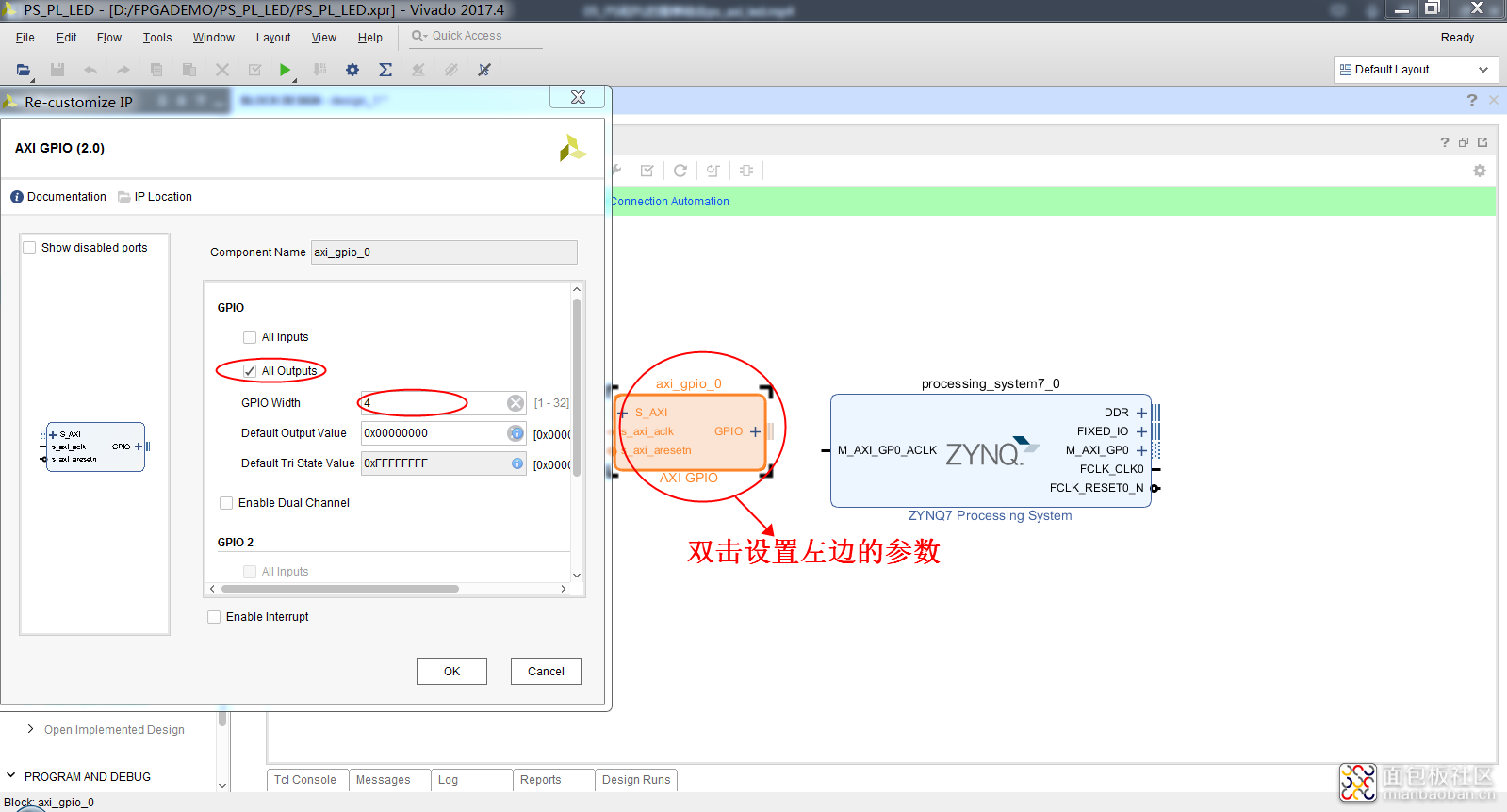
Task: Click the help question mark icon
Action: (1472, 100)
